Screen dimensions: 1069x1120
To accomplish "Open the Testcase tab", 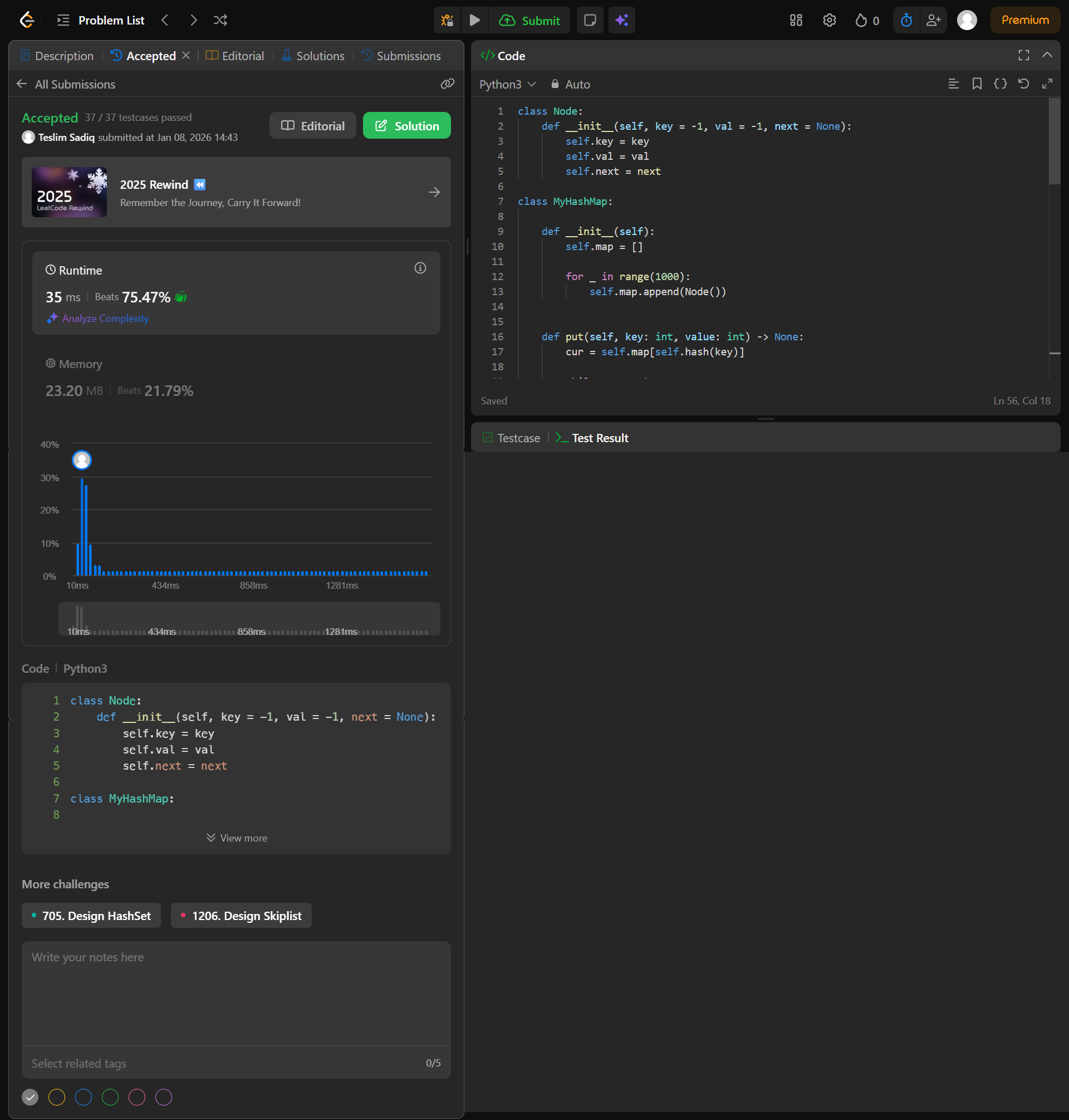I will 511,438.
